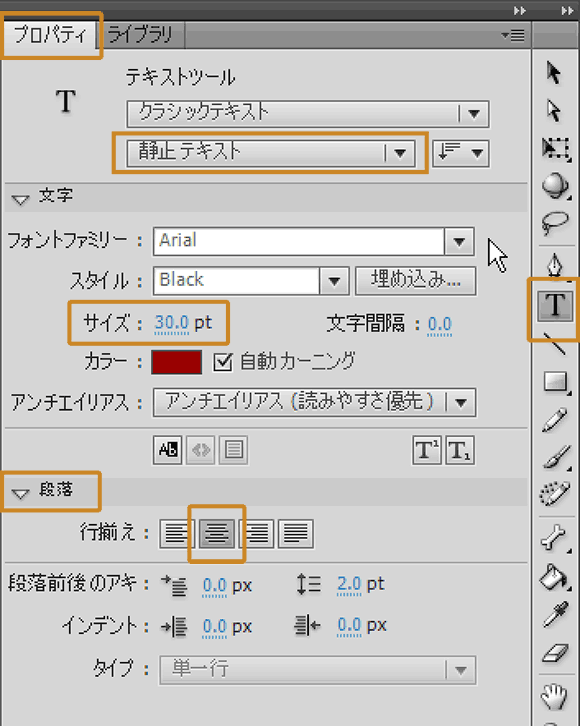
Task: Click the 文字間隔 0.0 value
Action: pos(439,324)
